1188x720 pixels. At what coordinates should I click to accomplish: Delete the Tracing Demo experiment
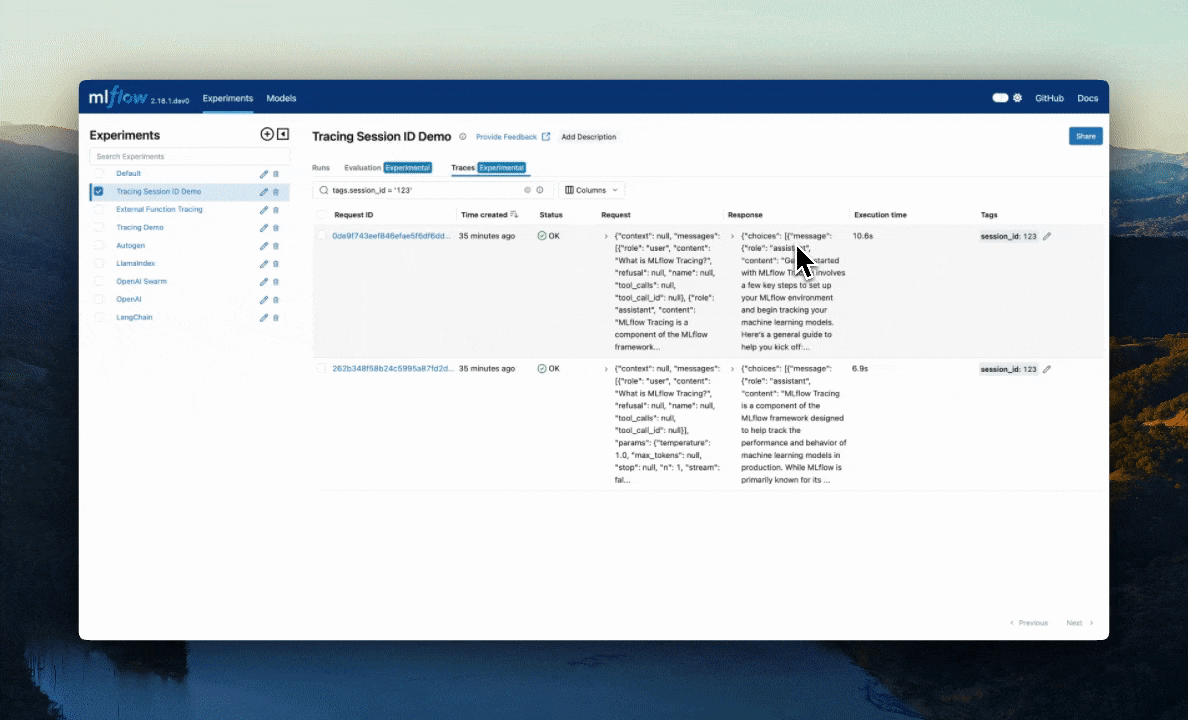276,228
